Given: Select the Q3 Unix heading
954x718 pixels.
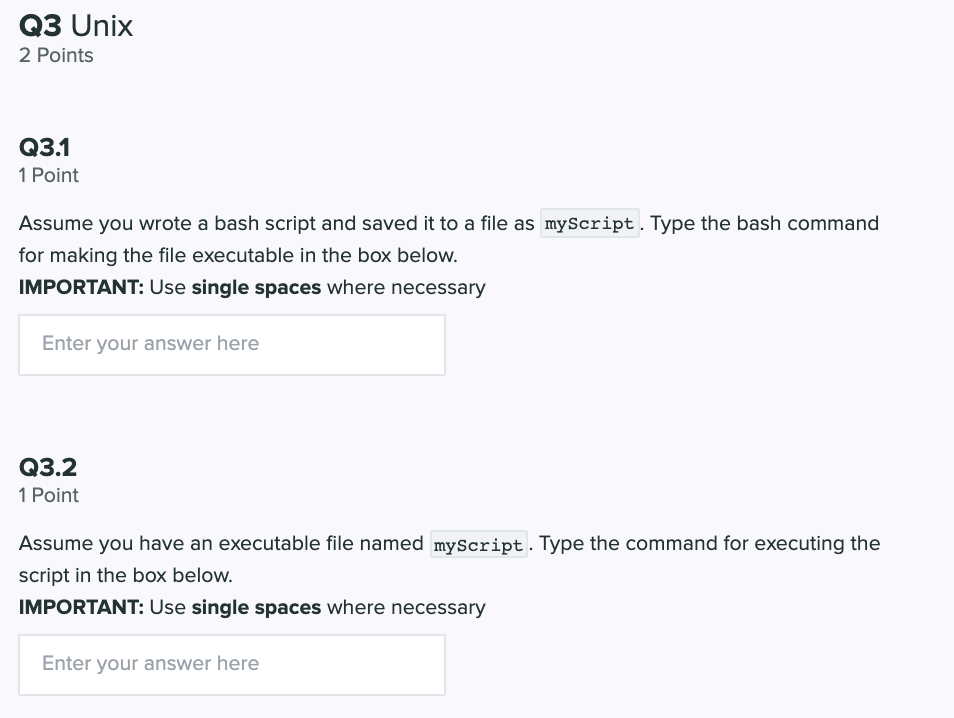Looking at the screenshot, I should (x=75, y=27).
